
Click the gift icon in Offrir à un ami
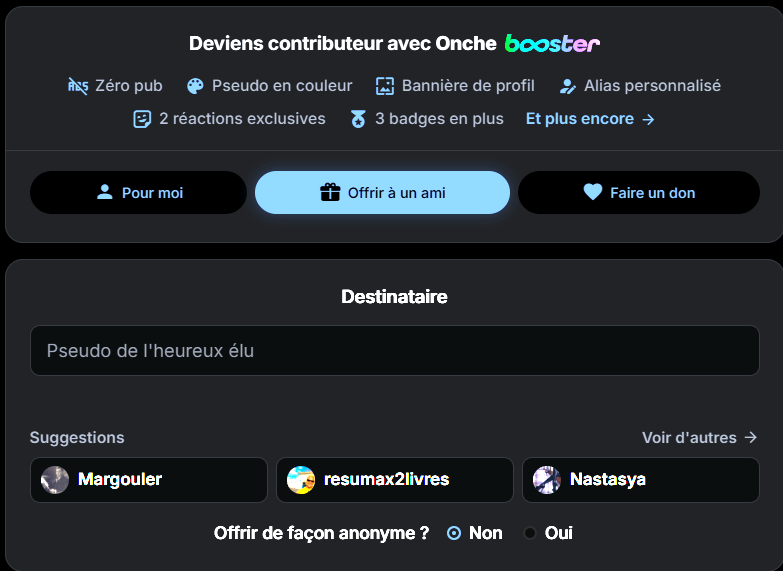click(x=330, y=192)
